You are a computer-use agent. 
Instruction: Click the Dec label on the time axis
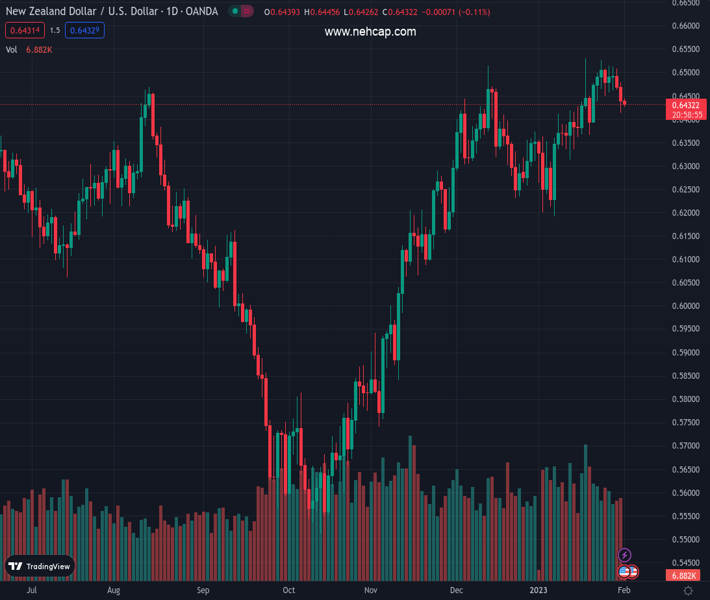(x=456, y=591)
